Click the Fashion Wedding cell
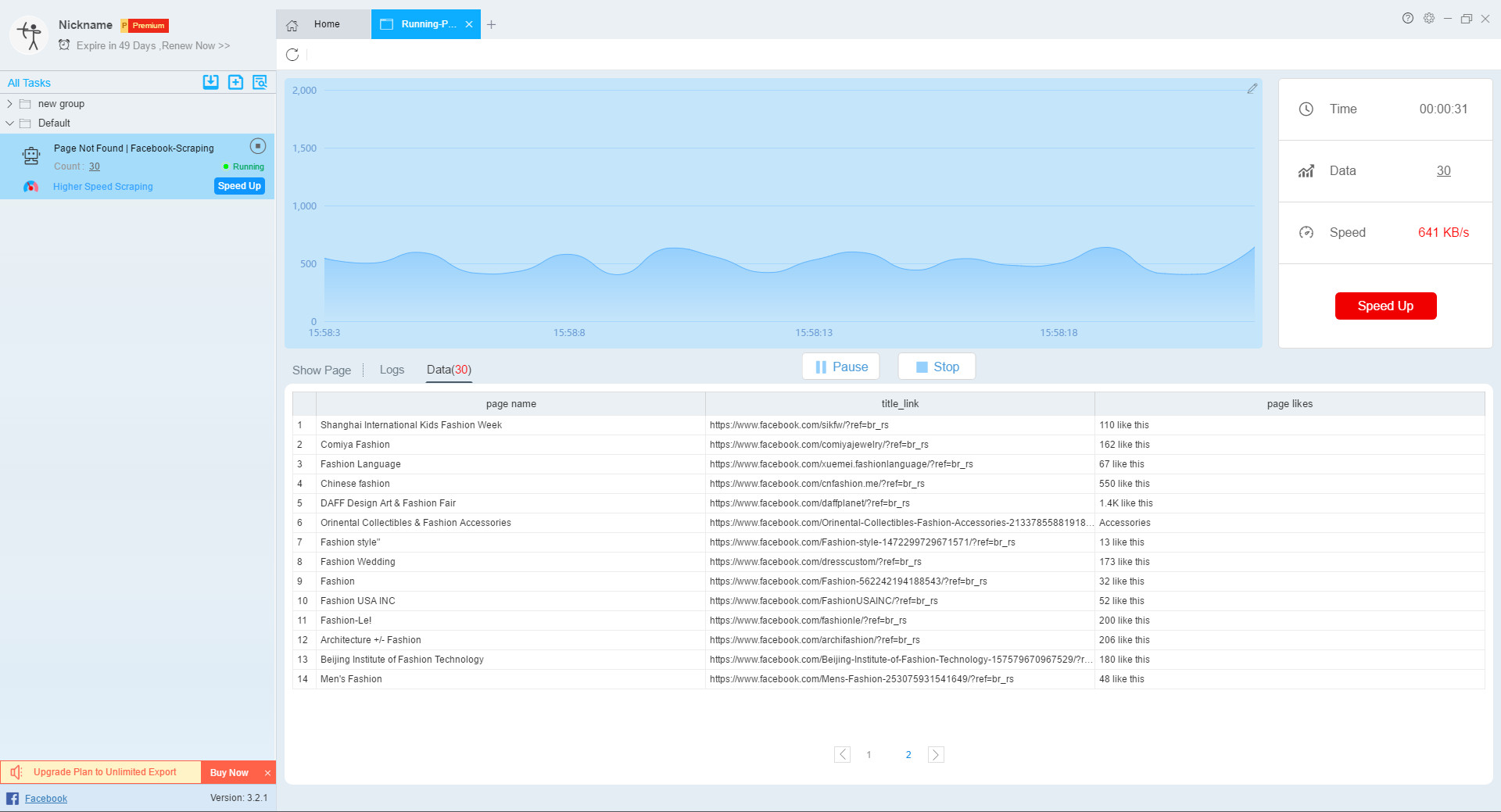The width and height of the screenshot is (1501, 812). click(x=511, y=562)
